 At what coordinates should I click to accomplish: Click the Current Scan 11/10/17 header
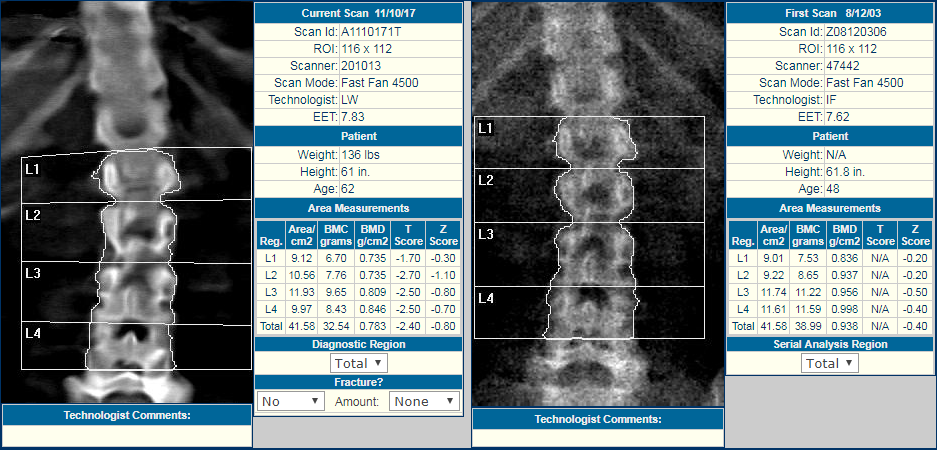click(358, 13)
